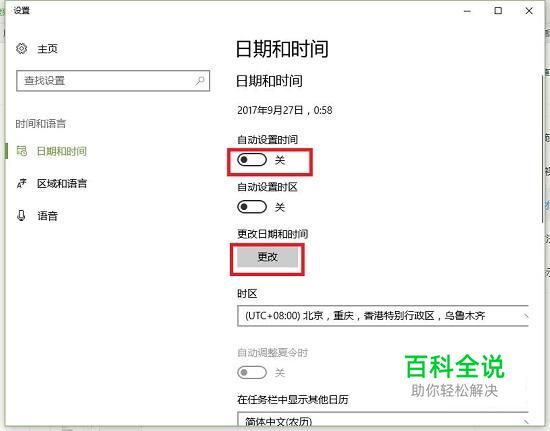The image size is (550, 431).
Task: Toggle the 自动设置时区 switch
Action: click(x=252, y=207)
